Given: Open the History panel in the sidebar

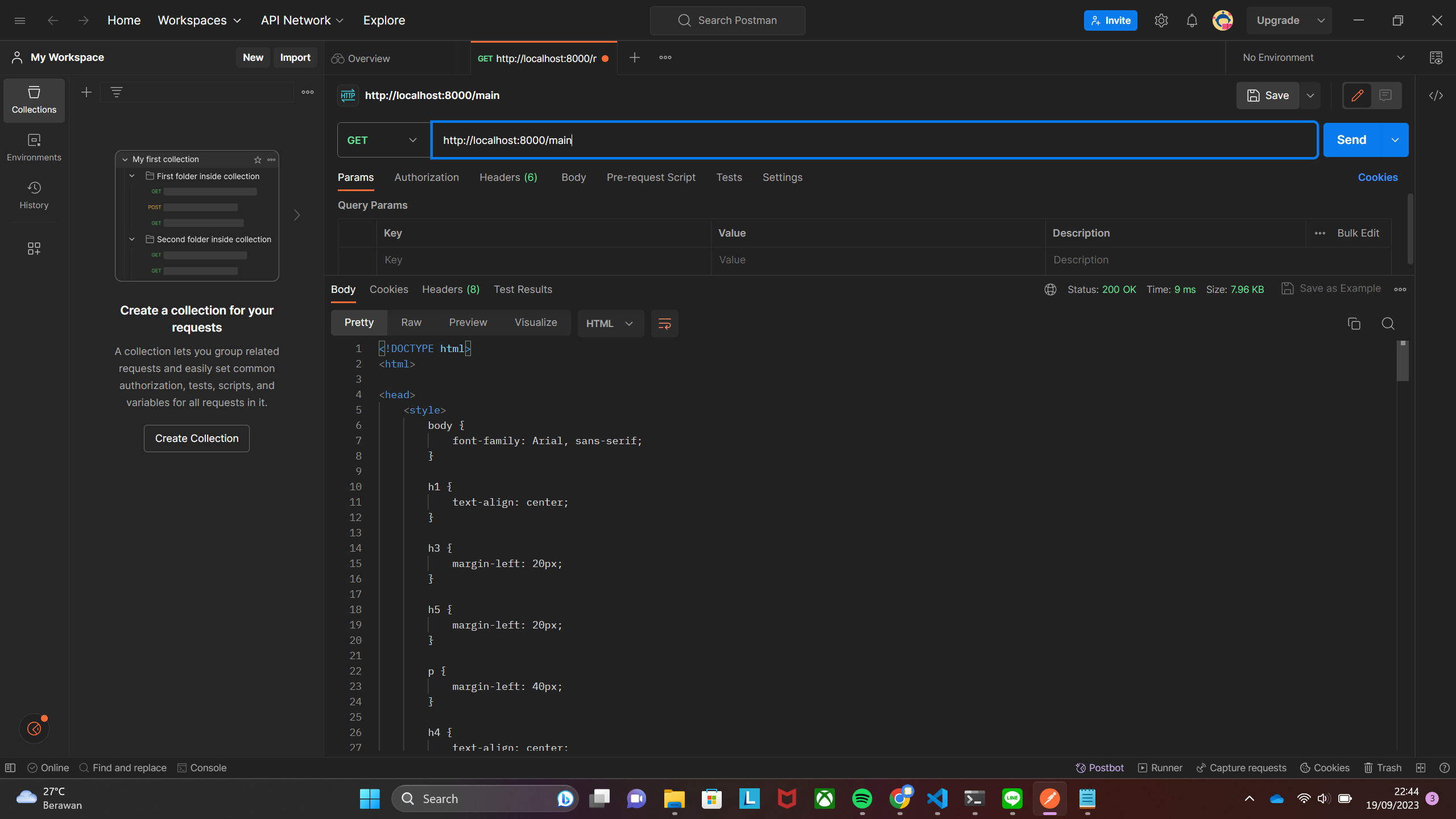Looking at the screenshot, I should point(34,195).
